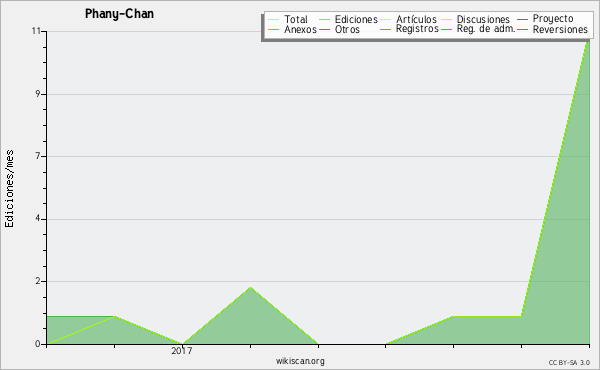Click the y-axis value 2
The image size is (600, 370).
pos(38,281)
